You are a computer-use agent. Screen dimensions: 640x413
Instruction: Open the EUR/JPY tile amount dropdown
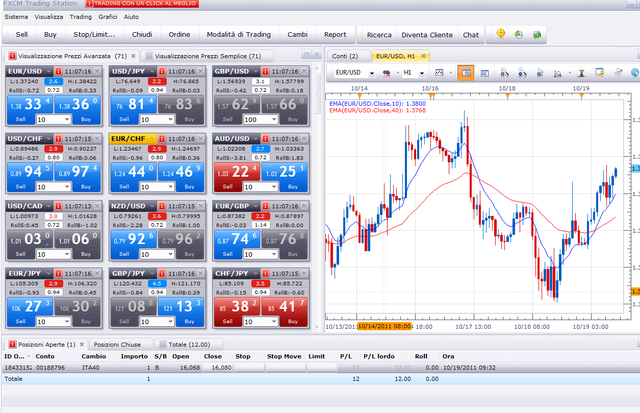point(67,322)
